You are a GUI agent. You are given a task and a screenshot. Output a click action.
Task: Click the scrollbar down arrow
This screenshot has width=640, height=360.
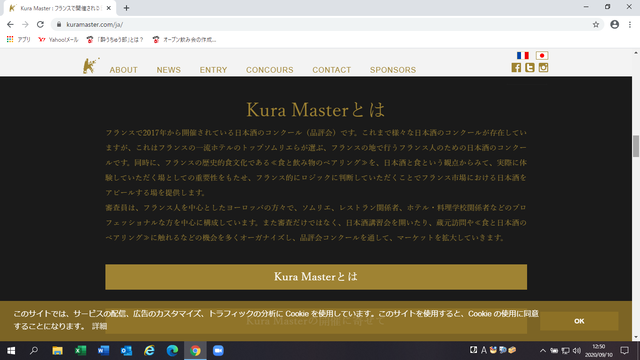point(636,338)
